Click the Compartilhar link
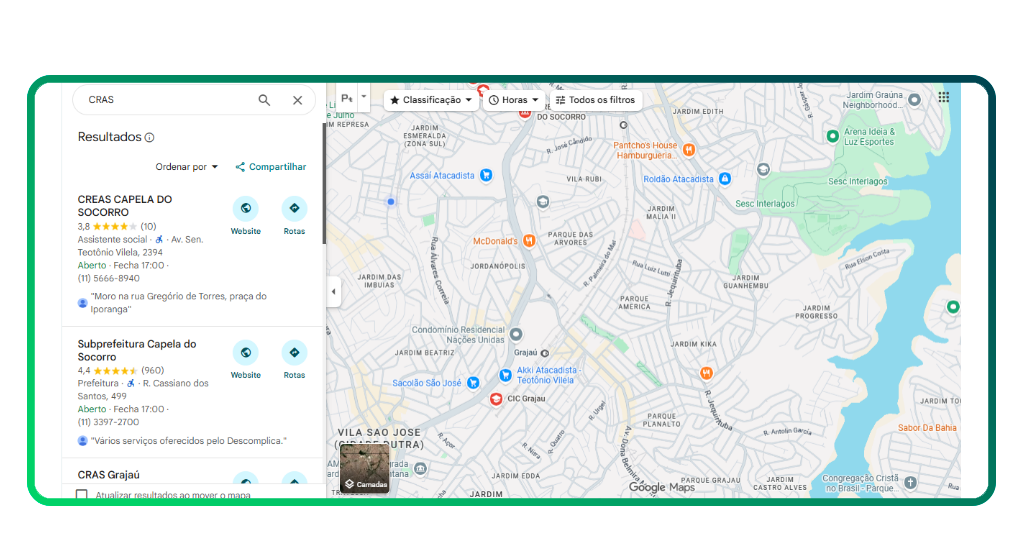The width and height of the screenshot is (1024, 536). tap(271, 167)
